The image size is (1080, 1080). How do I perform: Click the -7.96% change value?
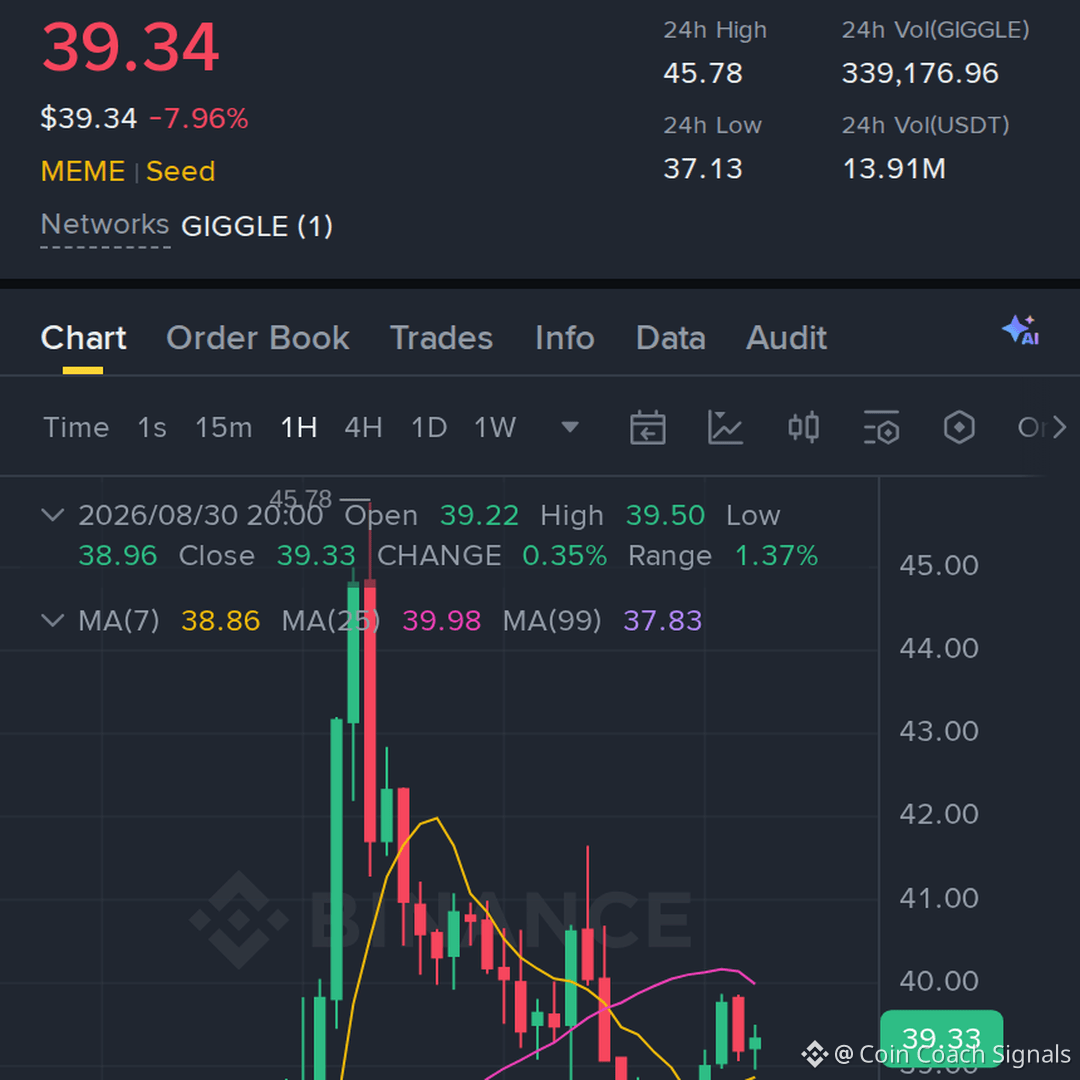point(198,118)
